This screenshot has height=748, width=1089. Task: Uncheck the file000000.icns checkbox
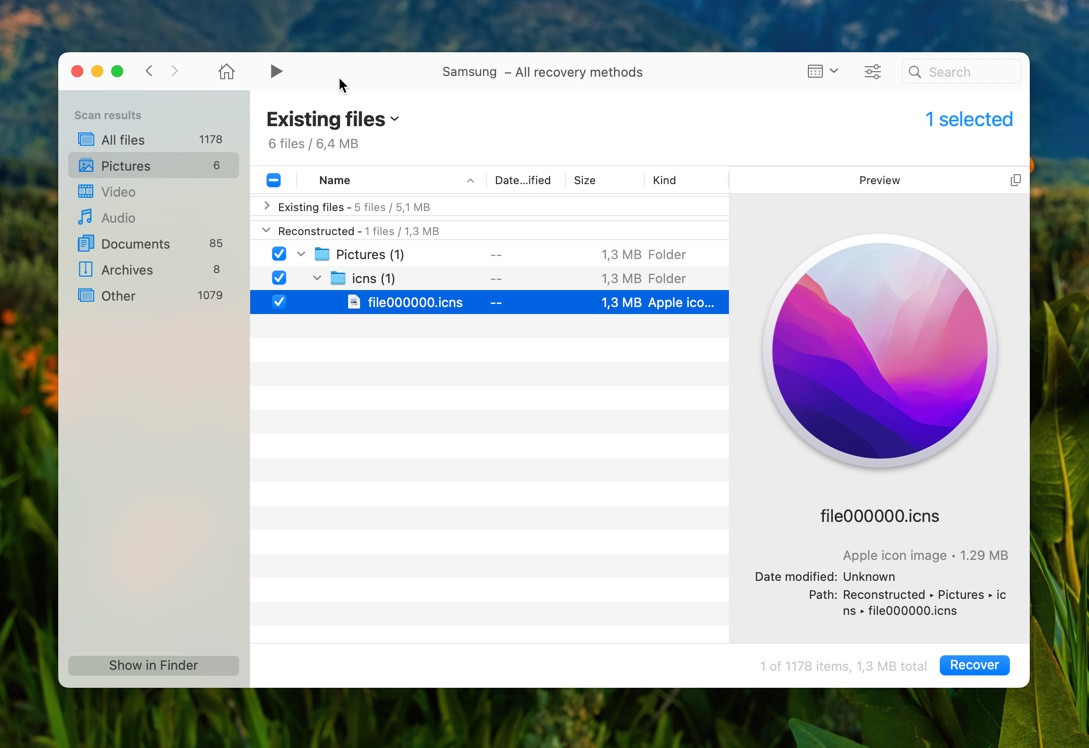pyautogui.click(x=279, y=302)
